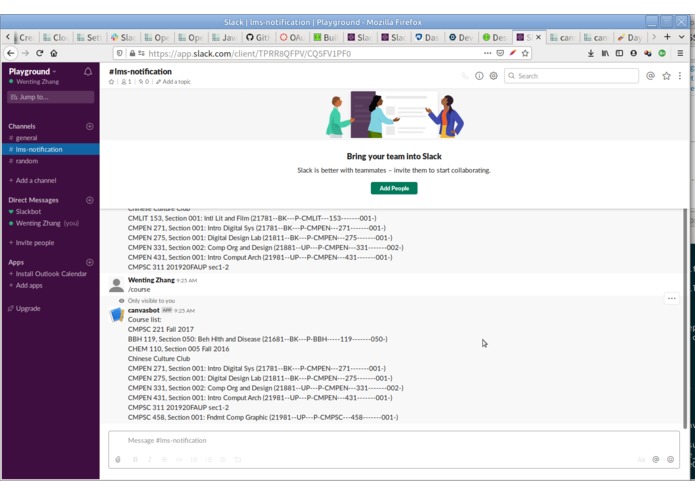Click Wenting Zhang message author name
This screenshot has width=695, height=494.
point(151,280)
